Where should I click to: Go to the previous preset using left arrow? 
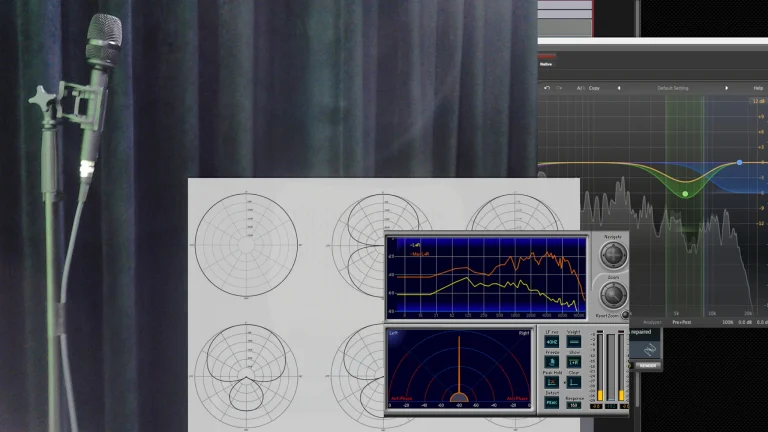tap(618, 88)
